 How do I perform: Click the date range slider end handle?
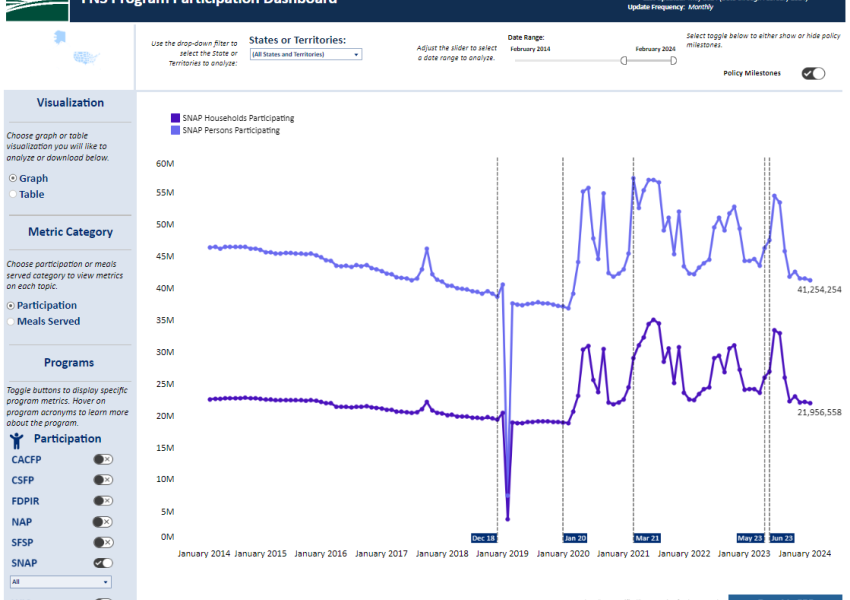pyautogui.click(x=673, y=61)
